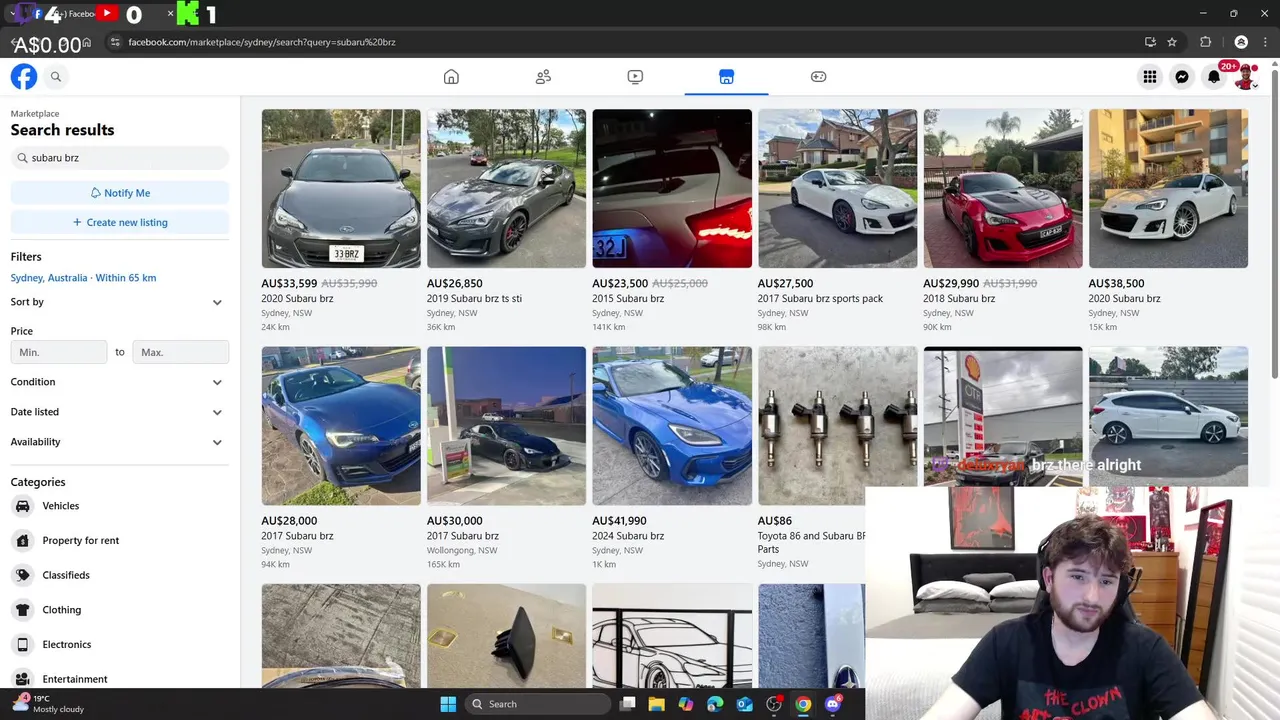Select the Electronics category icon

pyautogui.click(x=23, y=645)
